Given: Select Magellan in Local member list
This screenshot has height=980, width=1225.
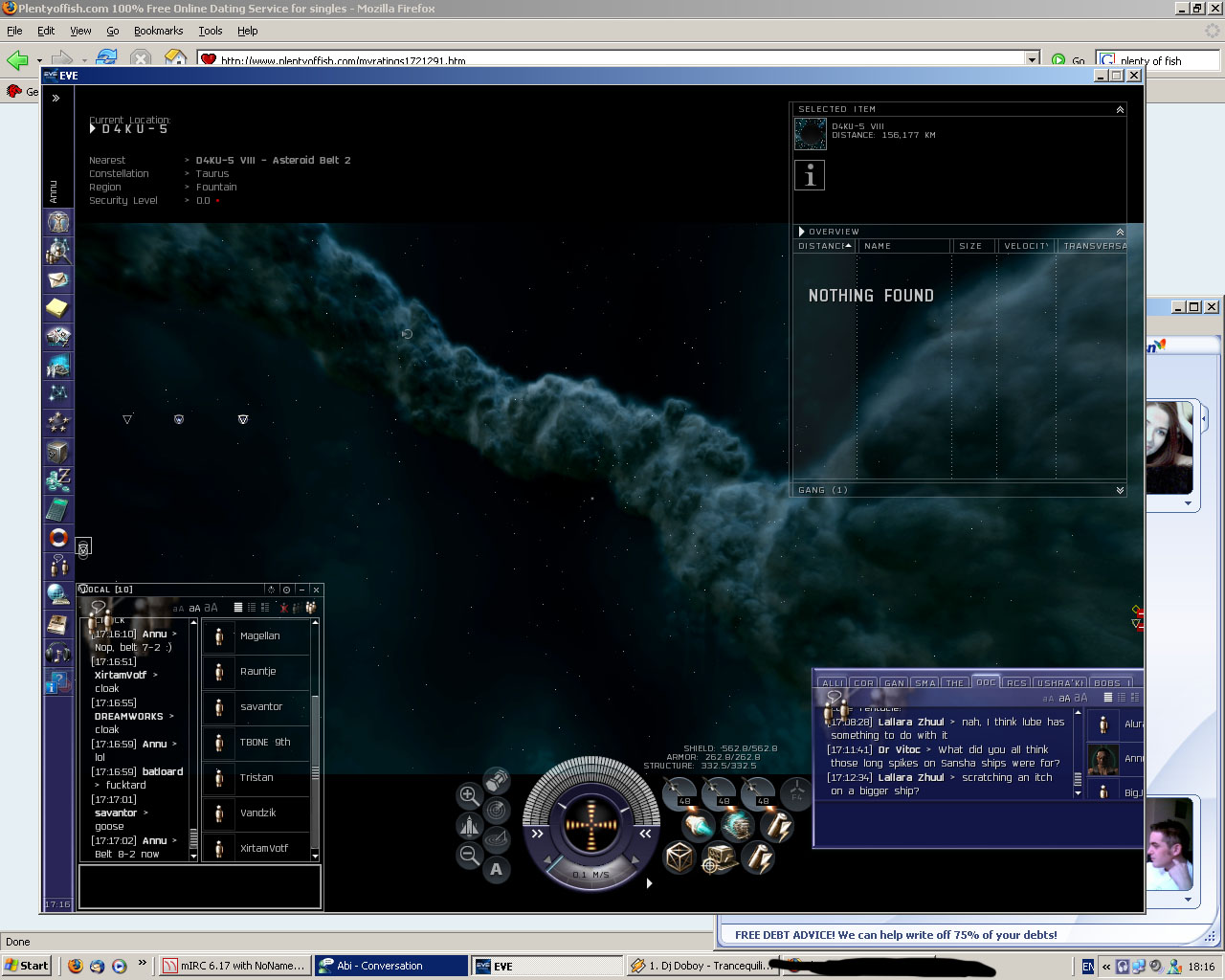Looking at the screenshot, I should 256,635.
